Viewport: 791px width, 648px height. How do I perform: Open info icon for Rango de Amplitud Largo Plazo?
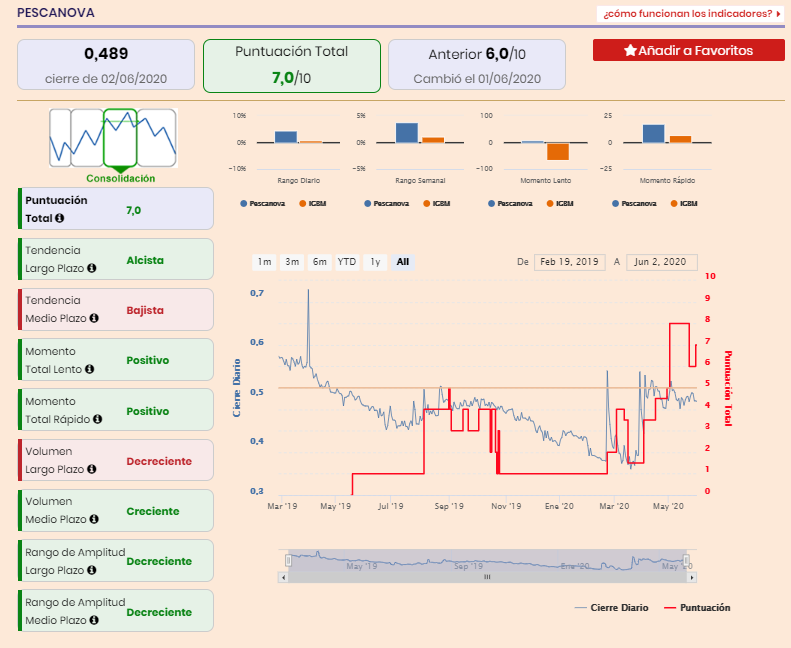(92, 570)
